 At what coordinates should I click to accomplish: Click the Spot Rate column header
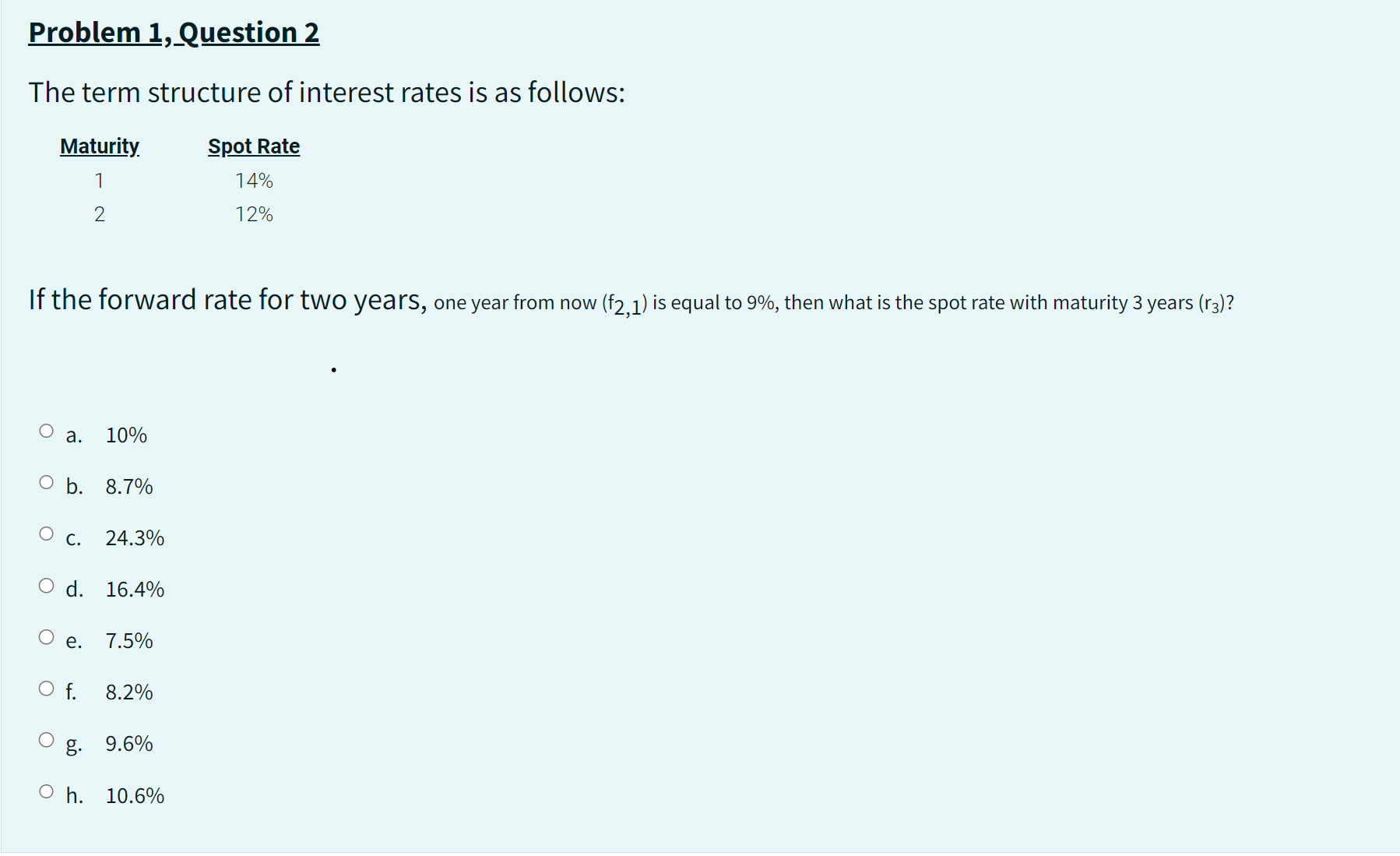pyautogui.click(x=253, y=146)
